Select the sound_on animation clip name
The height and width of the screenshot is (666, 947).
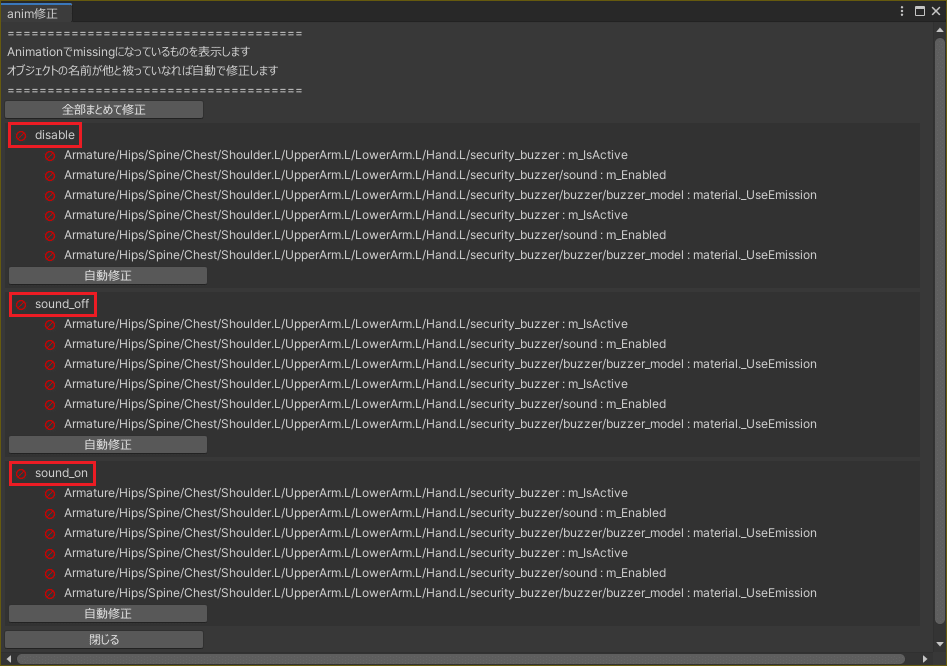click(62, 473)
